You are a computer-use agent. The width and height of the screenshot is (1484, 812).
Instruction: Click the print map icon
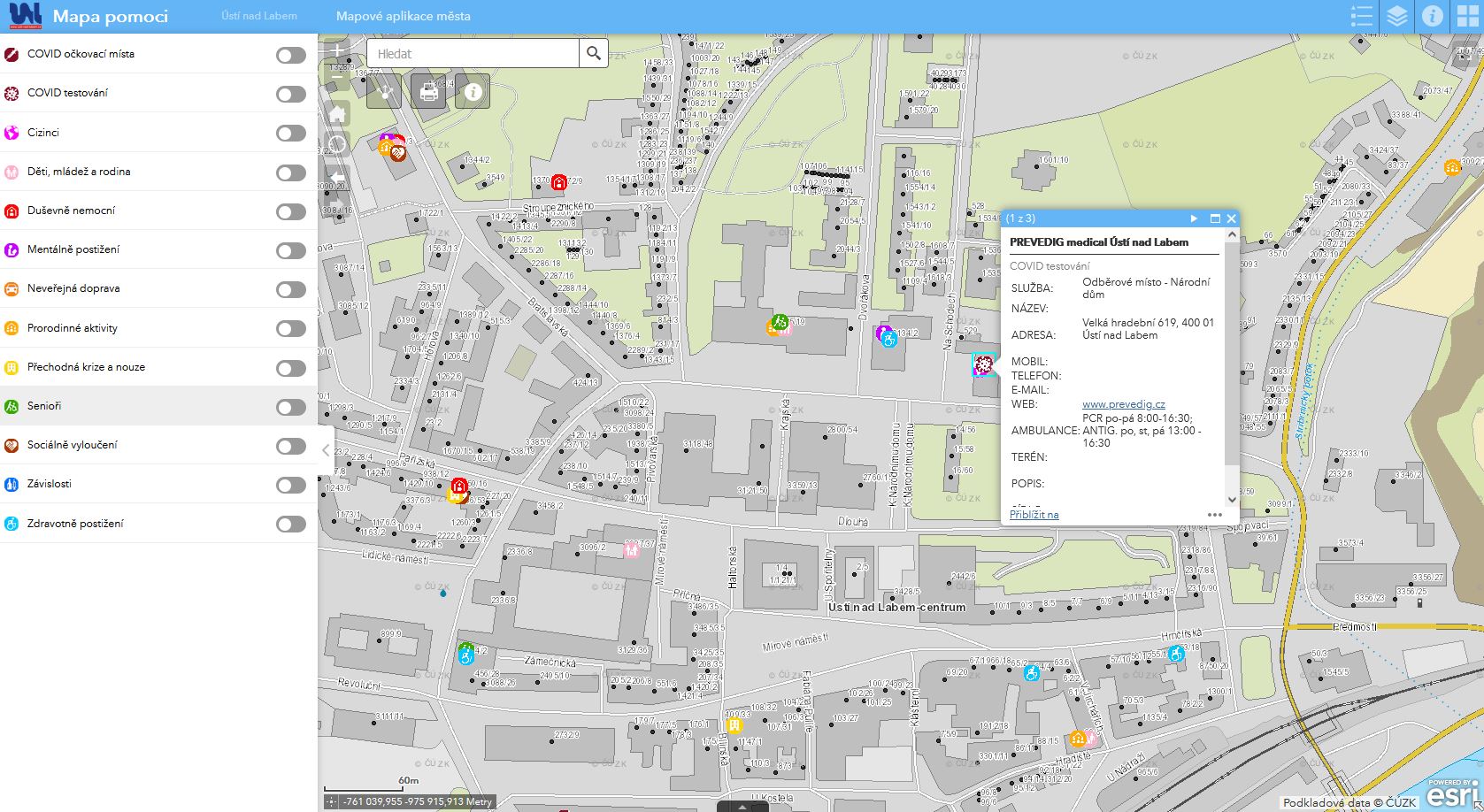(x=428, y=91)
